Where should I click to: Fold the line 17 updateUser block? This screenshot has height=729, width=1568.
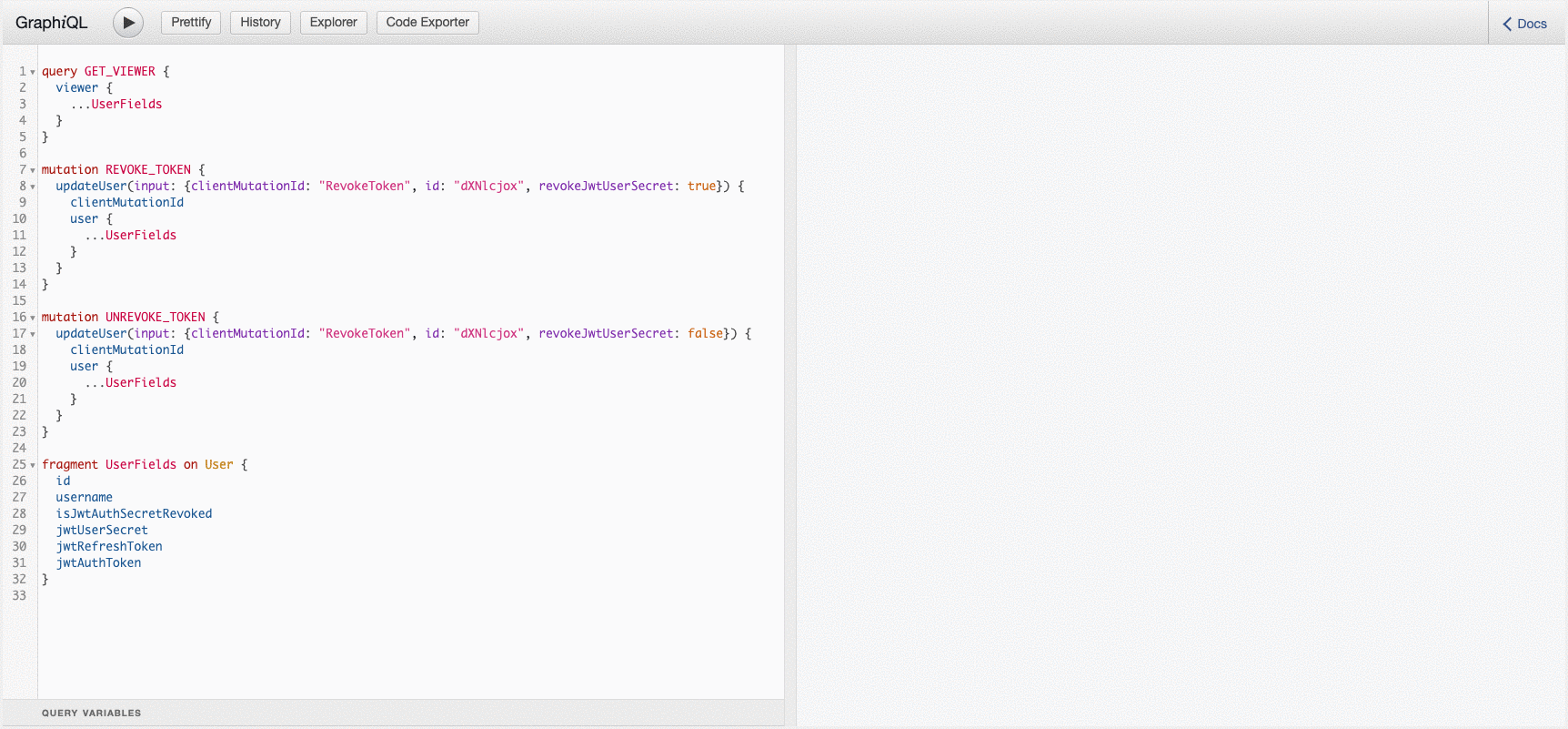click(x=33, y=334)
